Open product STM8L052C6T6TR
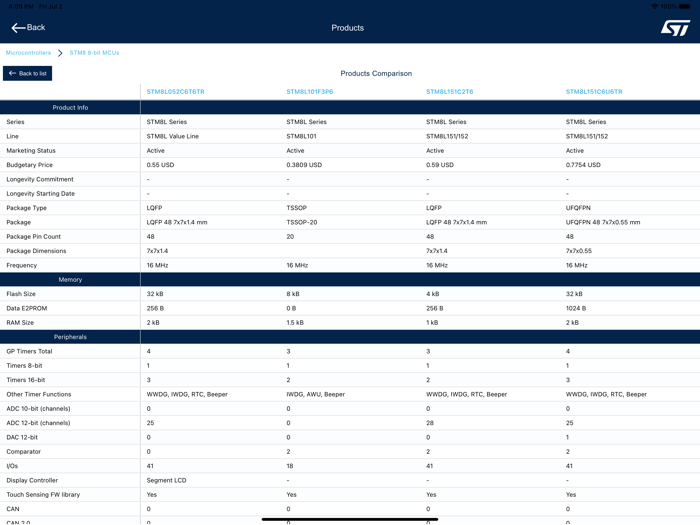This screenshot has height=525, width=700. click(x=175, y=92)
